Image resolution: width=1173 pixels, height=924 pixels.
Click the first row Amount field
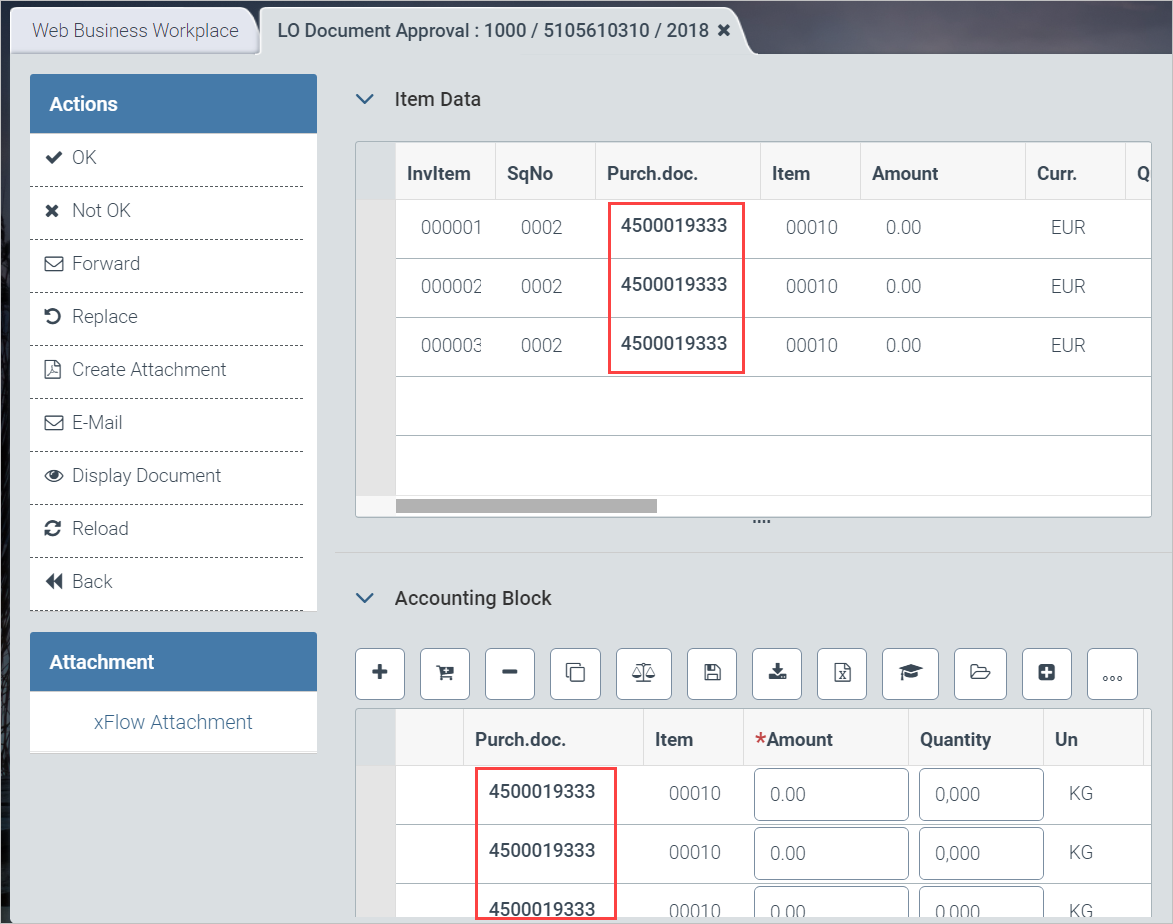[x=830, y=794]
